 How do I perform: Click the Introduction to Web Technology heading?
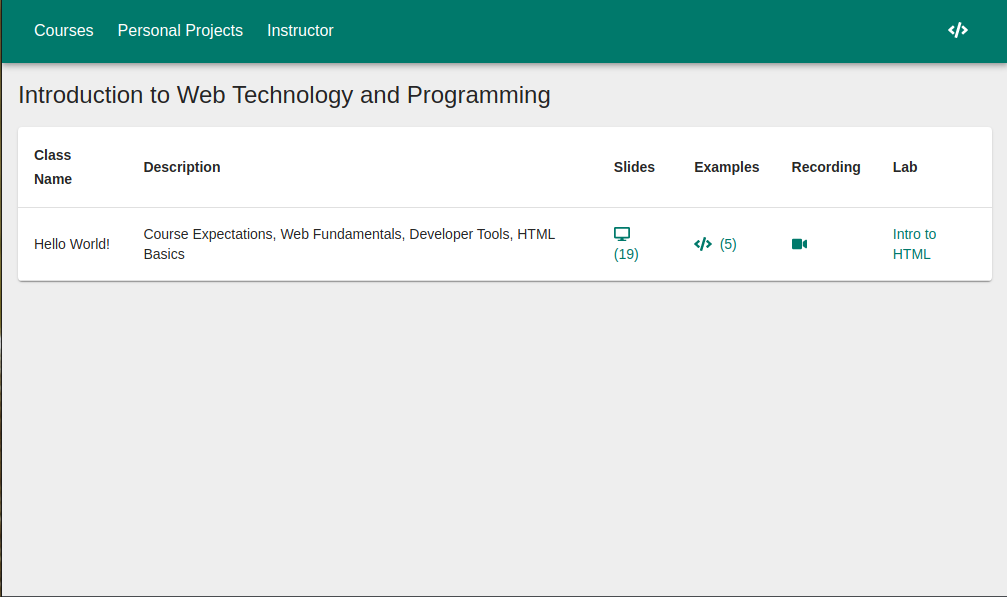coord(284,95)
